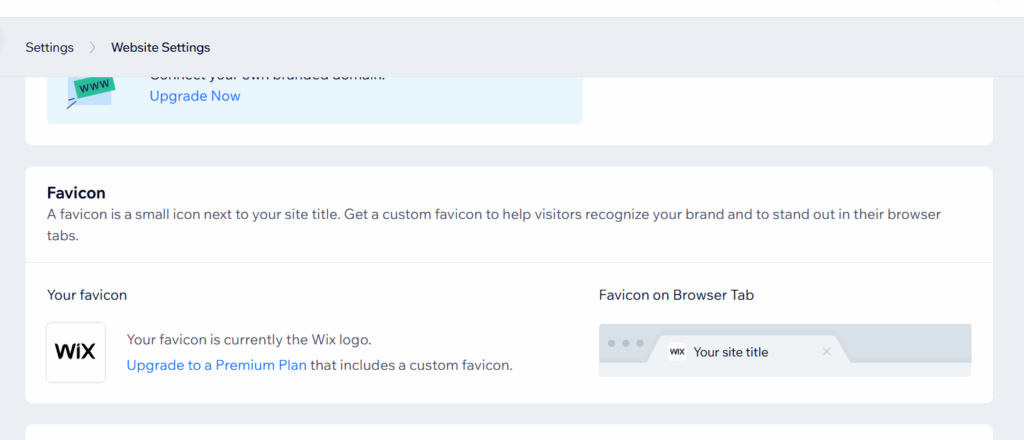This screenshot has width=1024, height=440.
Task: Click the Wix logo favicon thumbnail
Action: (x=76, y=352)
